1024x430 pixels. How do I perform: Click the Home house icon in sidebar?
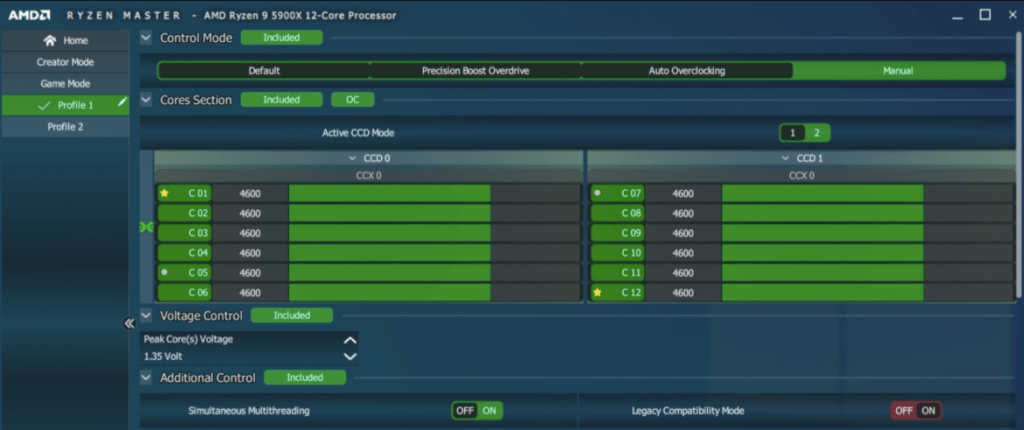point(50,41)
